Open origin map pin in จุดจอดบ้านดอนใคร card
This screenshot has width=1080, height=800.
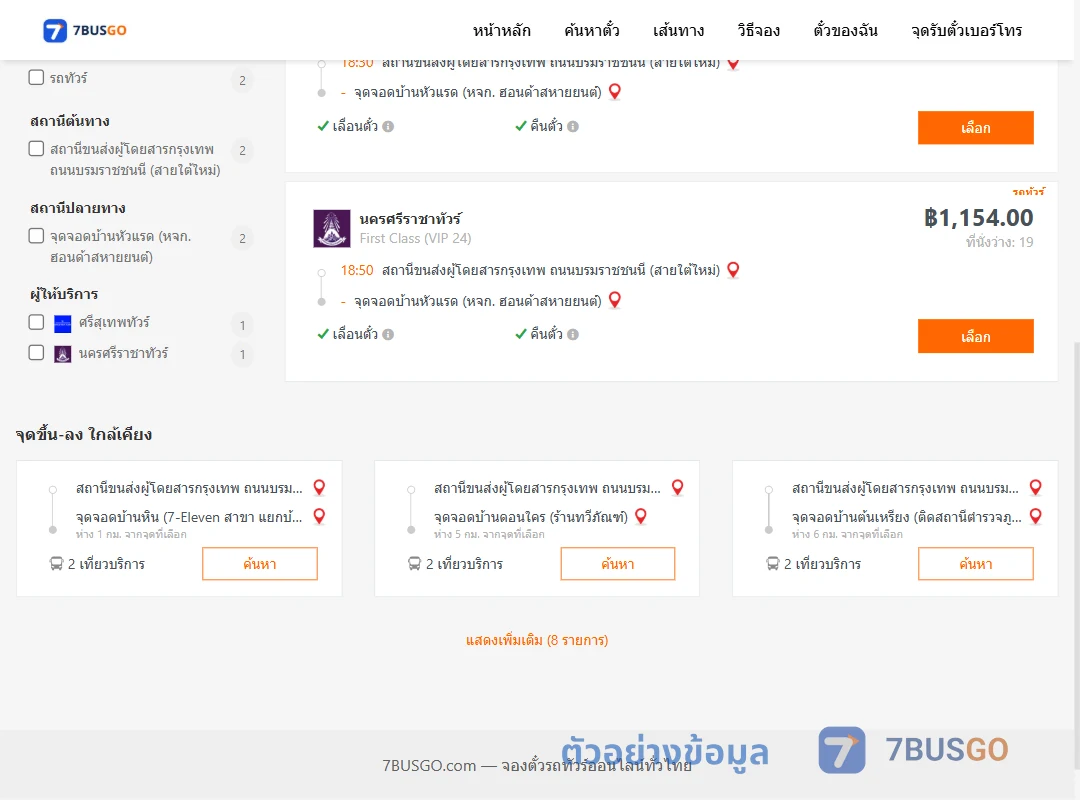[x=678, y=488]
